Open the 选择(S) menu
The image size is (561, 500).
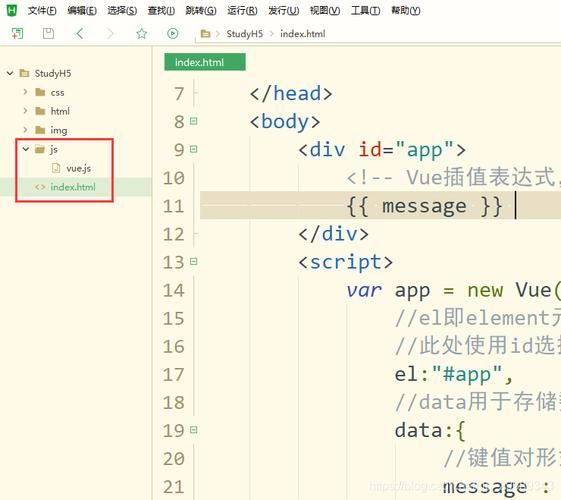[x=122, y=11]
